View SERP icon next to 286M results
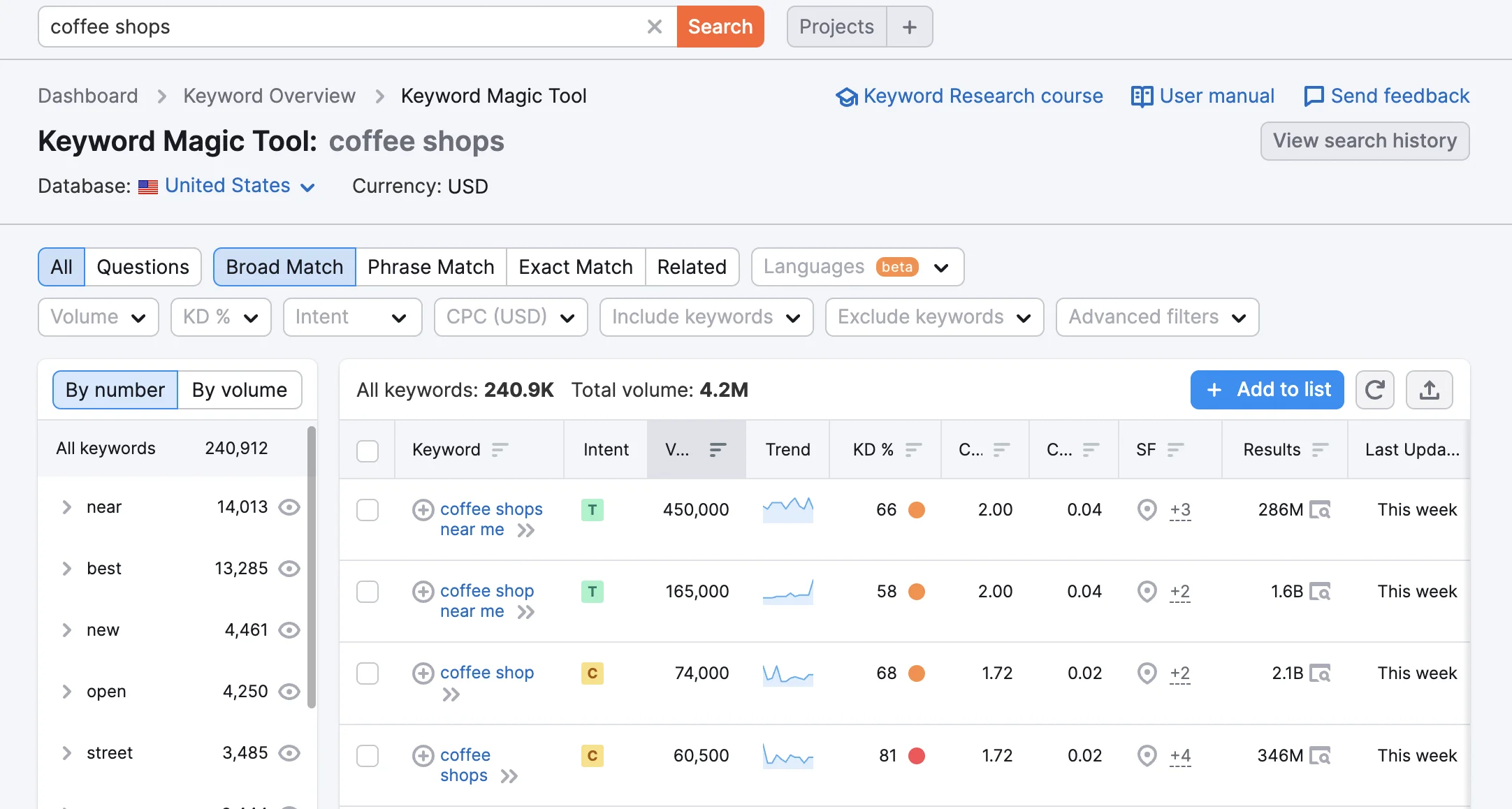 point(1320,510)
